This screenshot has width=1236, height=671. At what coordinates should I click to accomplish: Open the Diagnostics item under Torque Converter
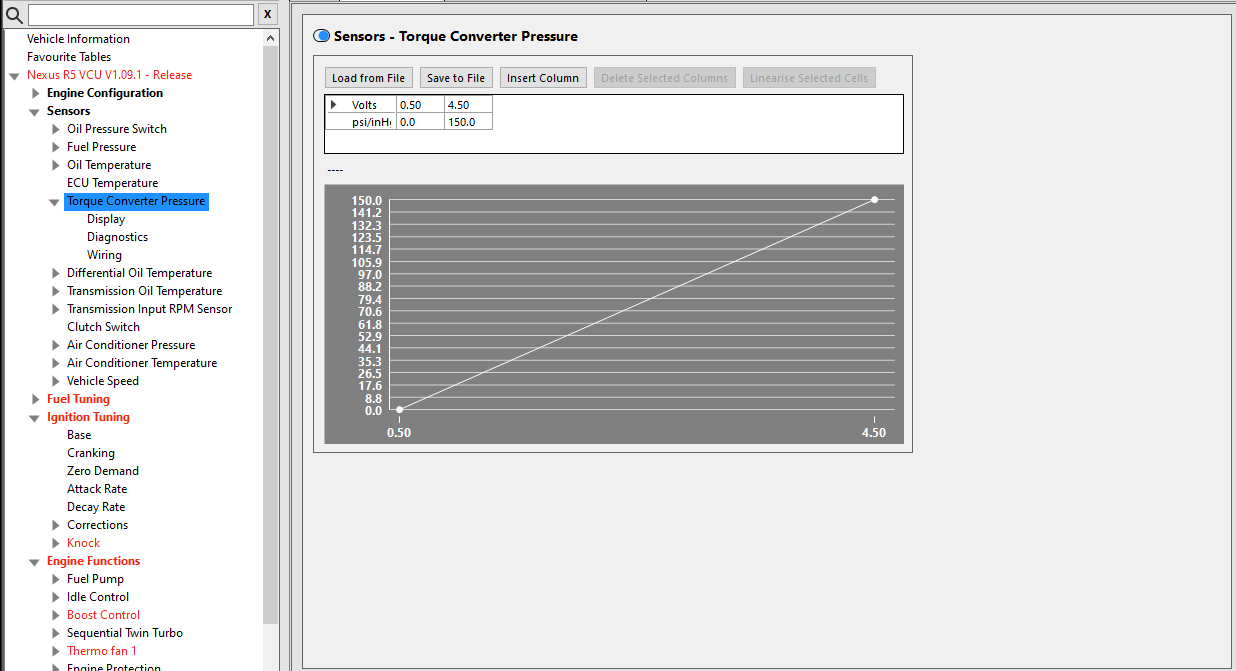click(117, 237)
